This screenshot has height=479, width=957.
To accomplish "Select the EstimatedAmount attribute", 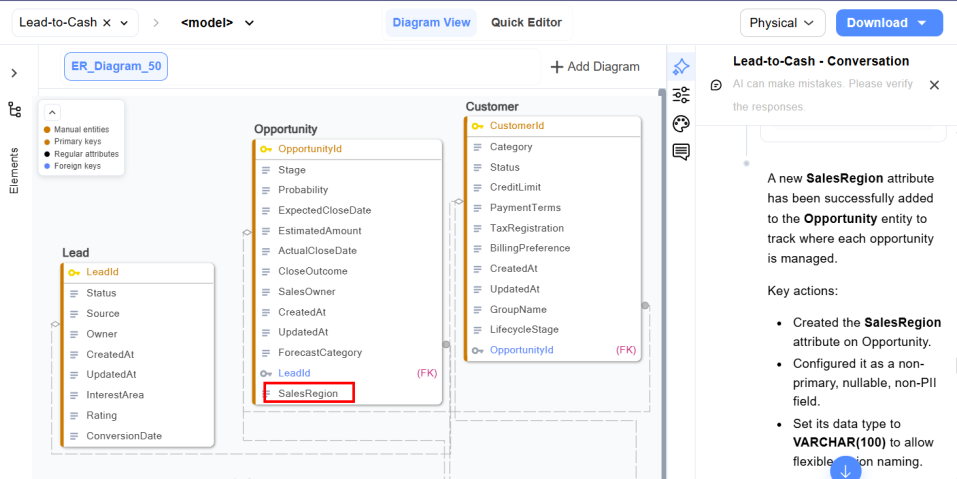I will (x=320, y=231).
